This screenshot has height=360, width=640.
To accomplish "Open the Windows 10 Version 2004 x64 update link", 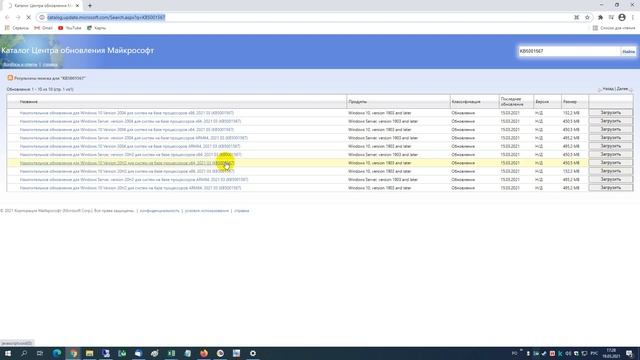I will pos(127,130).
